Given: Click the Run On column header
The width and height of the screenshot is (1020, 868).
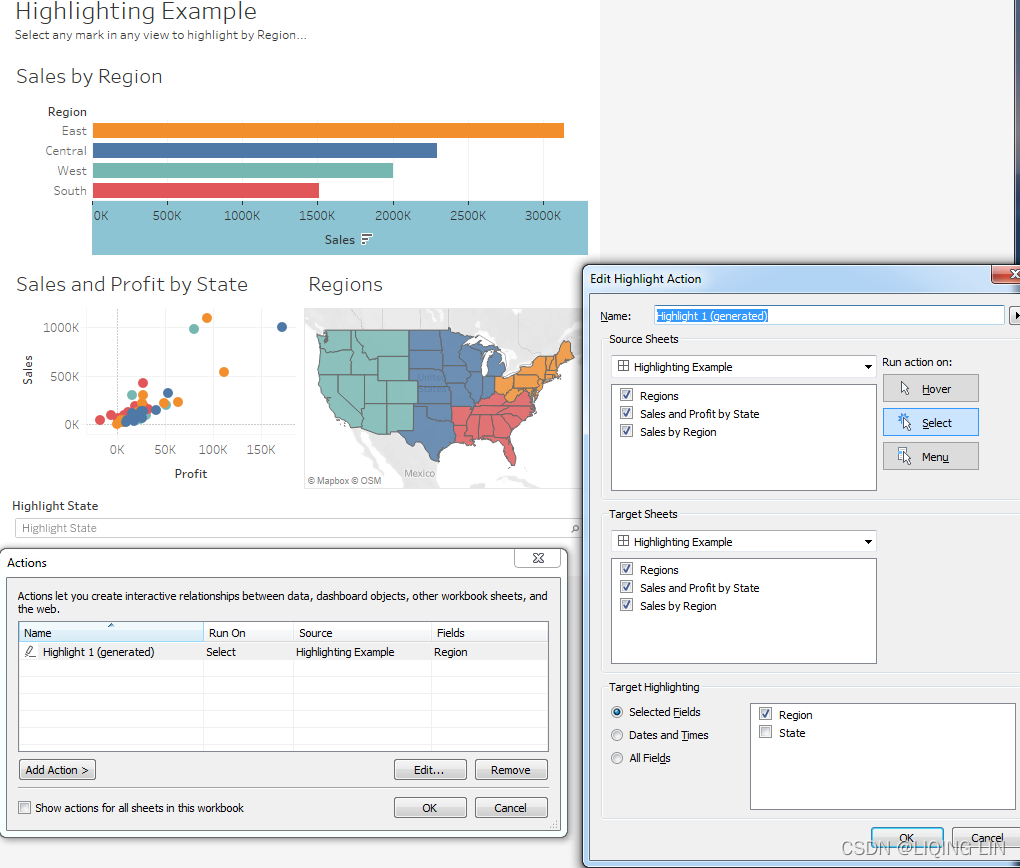Looking at the screenshot, I should [x=248, y=632].
